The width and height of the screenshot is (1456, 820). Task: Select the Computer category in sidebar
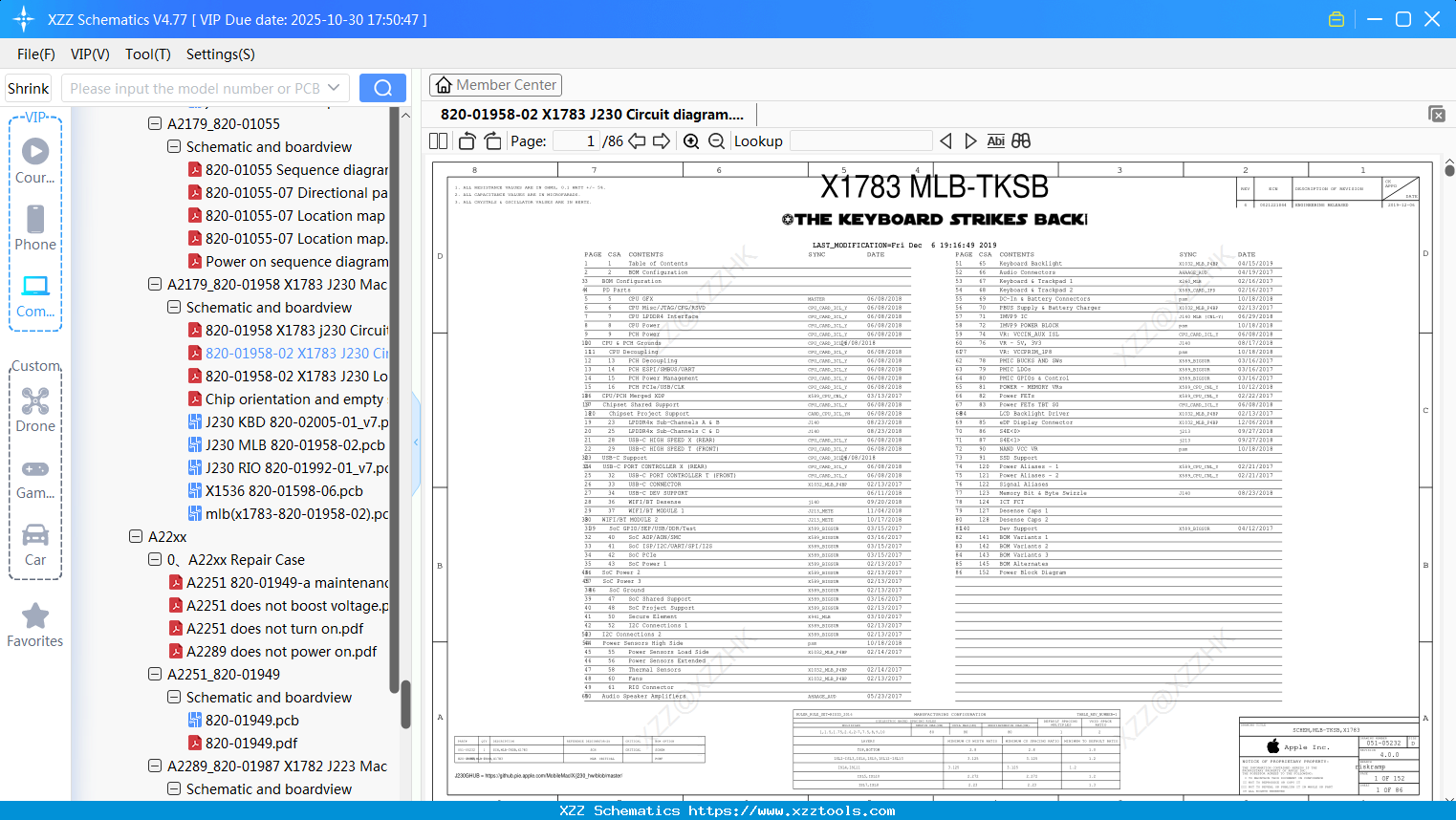point(35,296)
